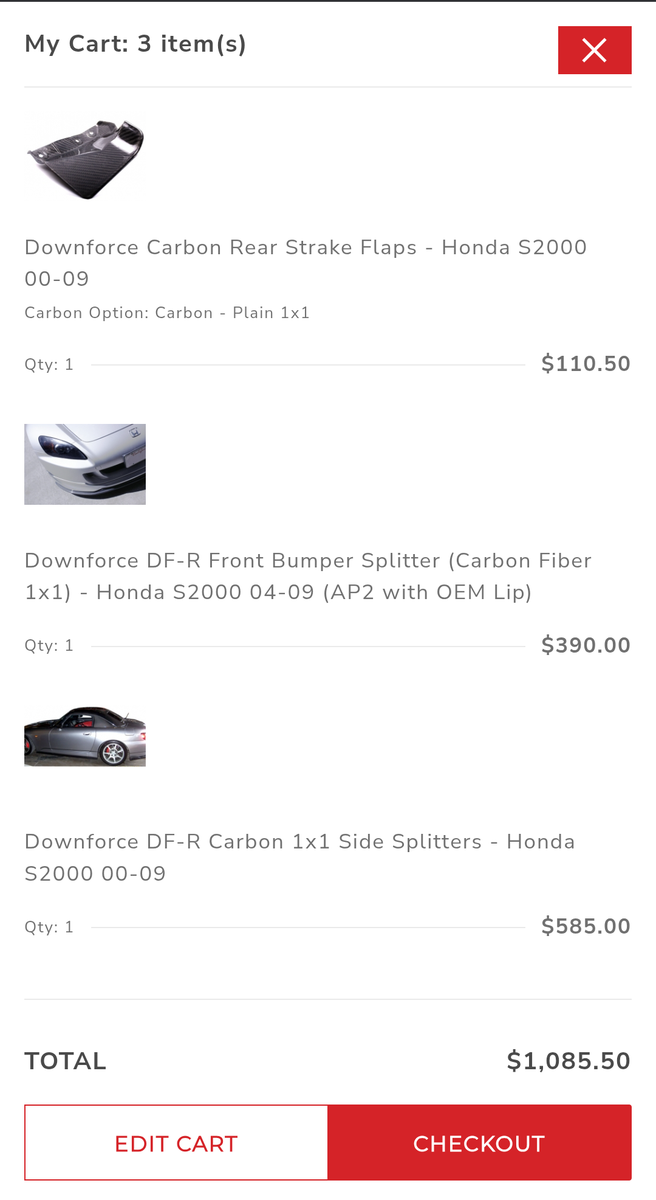This screenshot has width=656, height=1200.
Task: Click the Qty label for Side Splitters
Action: pos(49,927)
